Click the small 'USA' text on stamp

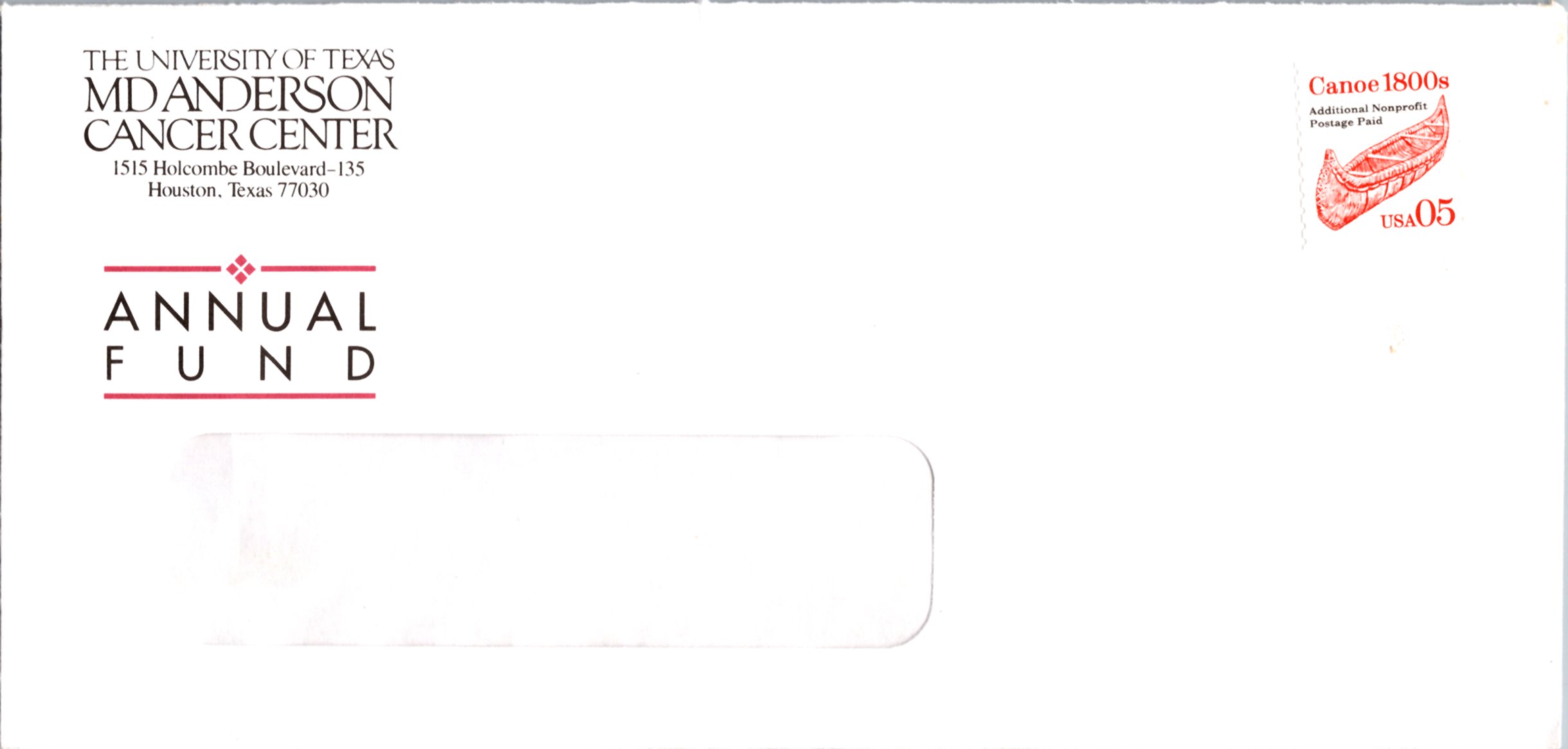(1398, 221)
